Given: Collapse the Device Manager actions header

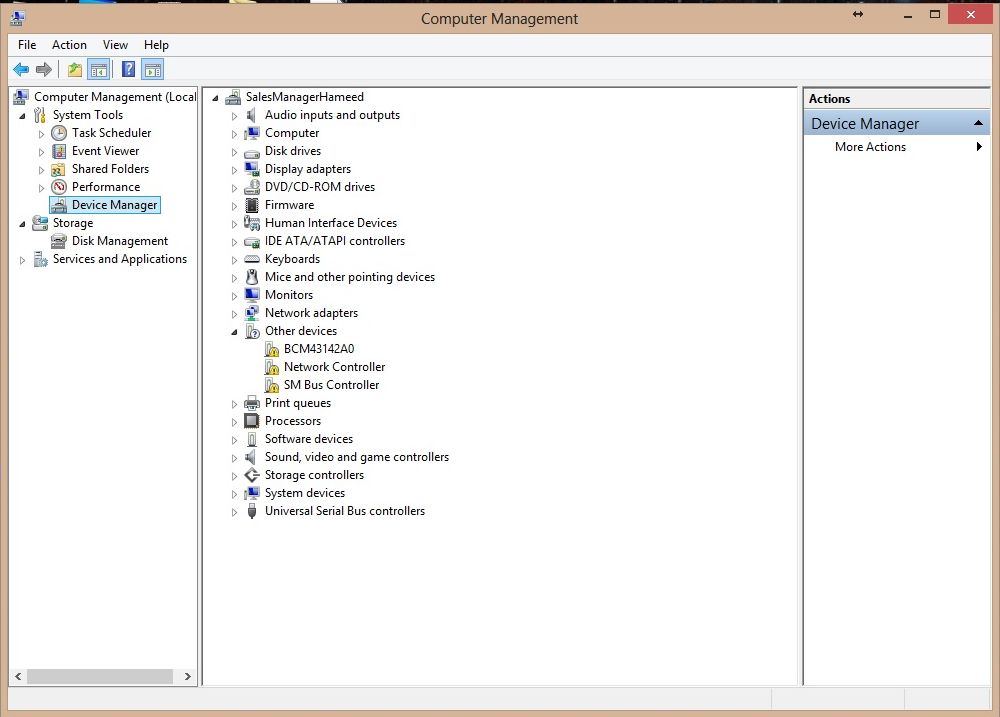Looking at the screenshot, I should point(980,124).
